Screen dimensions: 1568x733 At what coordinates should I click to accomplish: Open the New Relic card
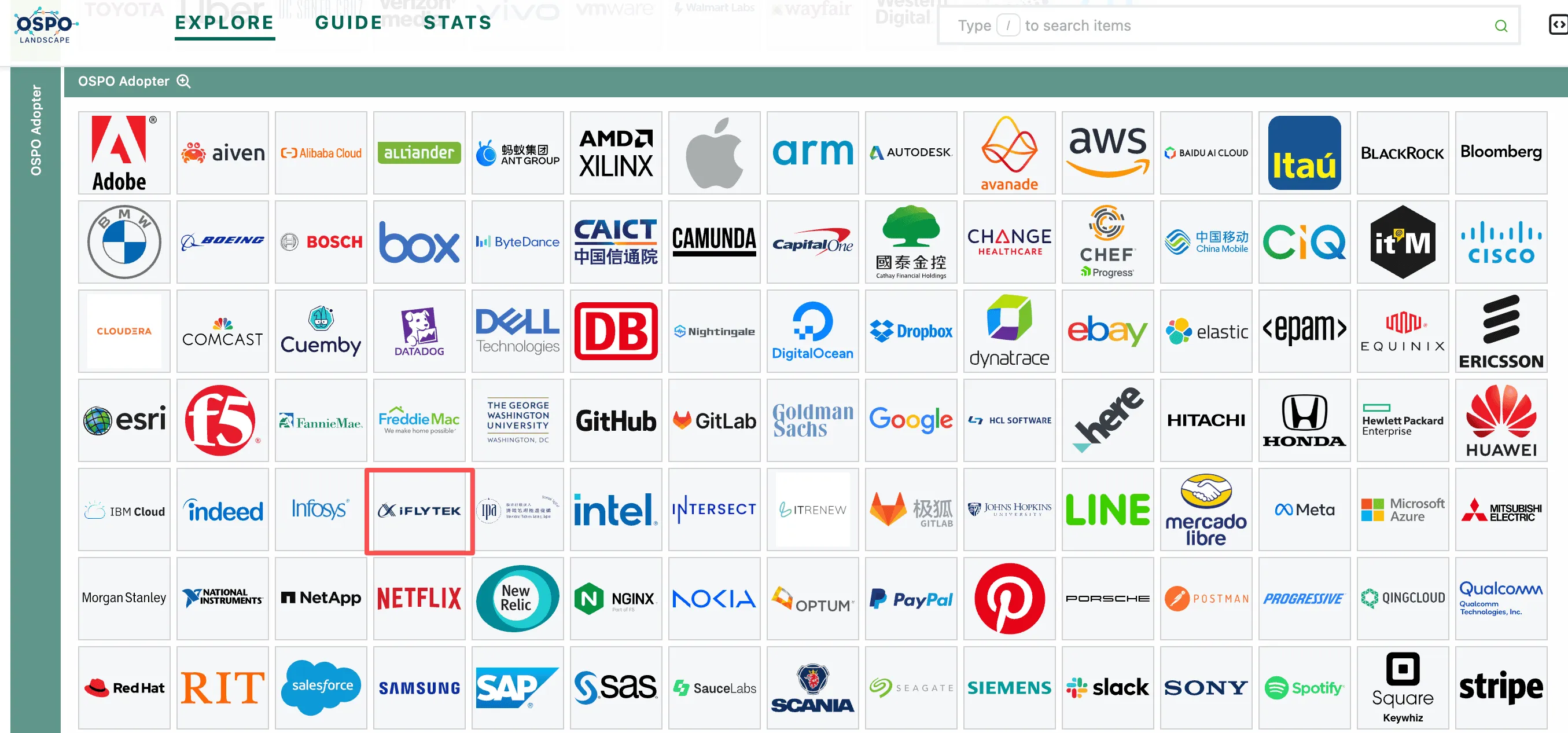517,598
